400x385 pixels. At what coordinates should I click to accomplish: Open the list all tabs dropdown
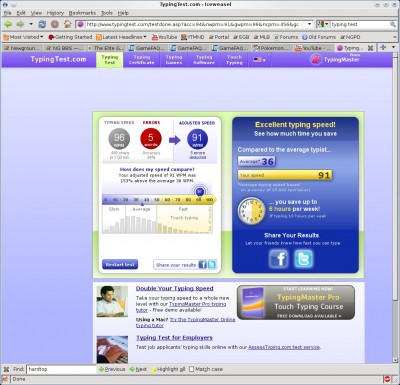tap(394, 47)
